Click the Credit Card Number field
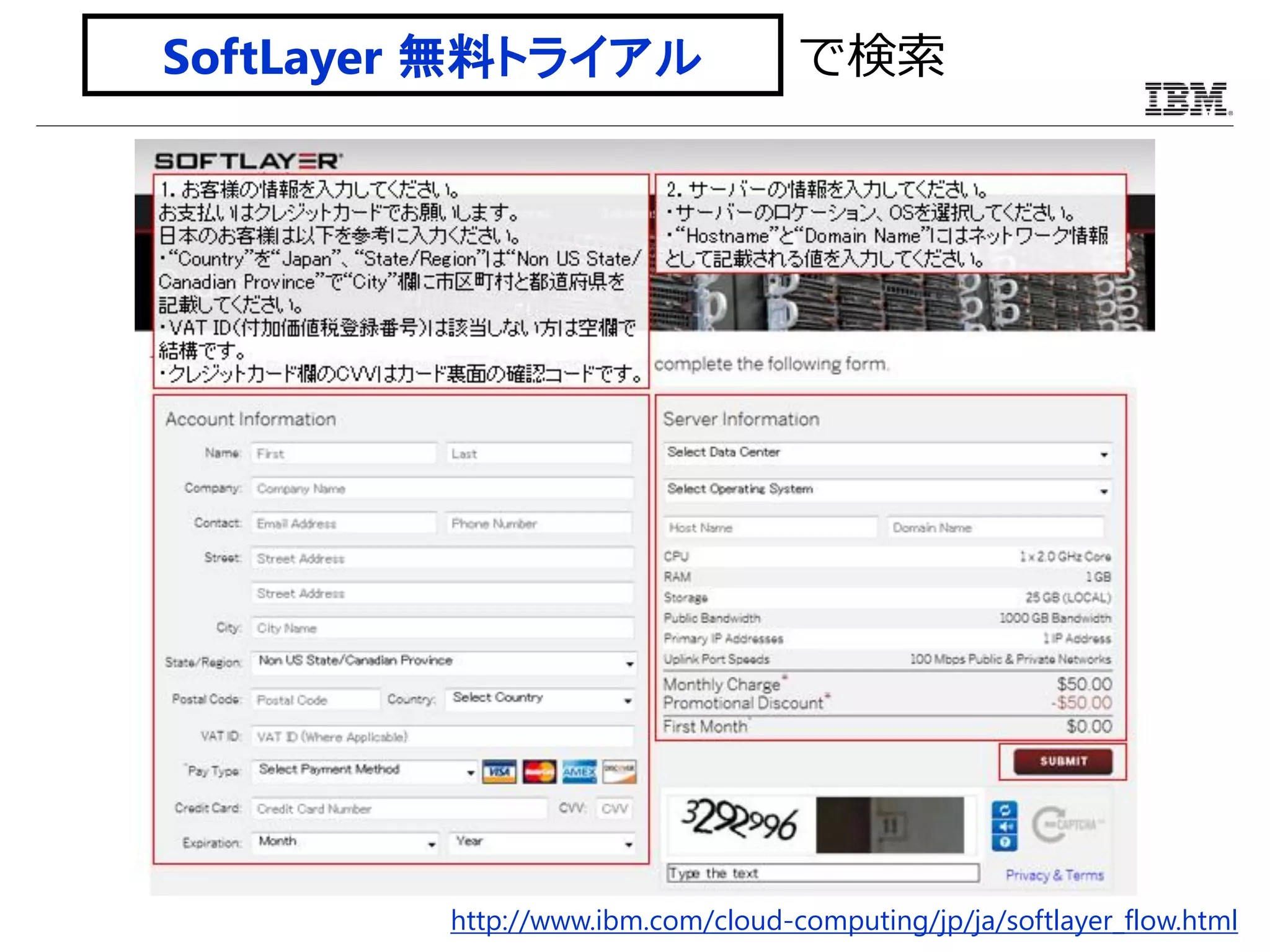 click(x=399, y=808)
